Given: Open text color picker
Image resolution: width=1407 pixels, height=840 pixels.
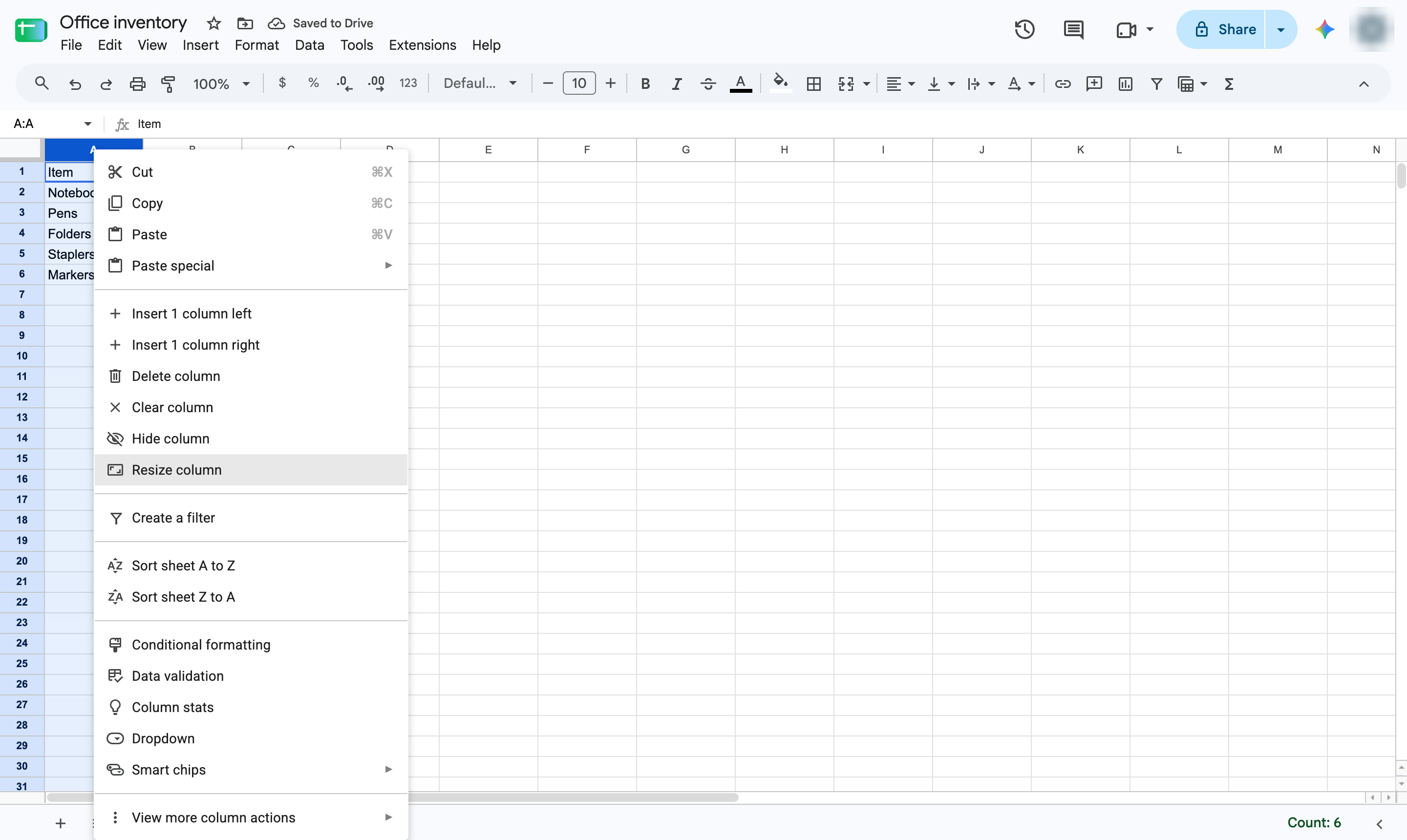Looking at the screenshot, I should tap(741, 84).
